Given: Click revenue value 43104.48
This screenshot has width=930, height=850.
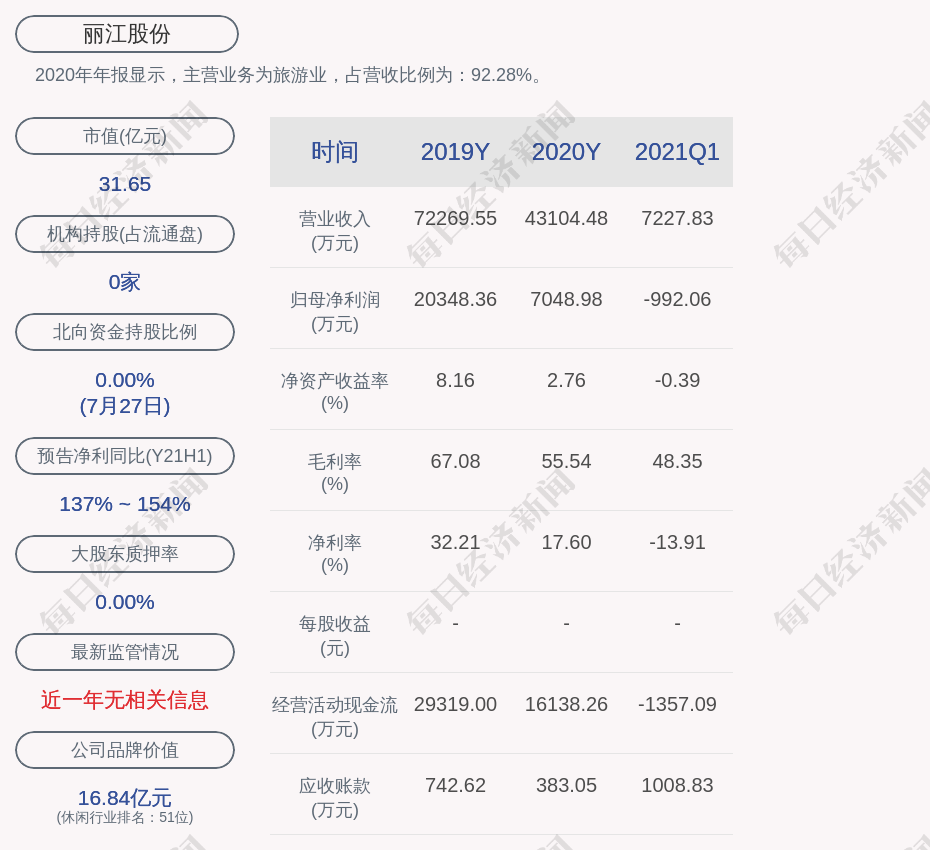Looking at the screenshot, I should click(566, 218).
